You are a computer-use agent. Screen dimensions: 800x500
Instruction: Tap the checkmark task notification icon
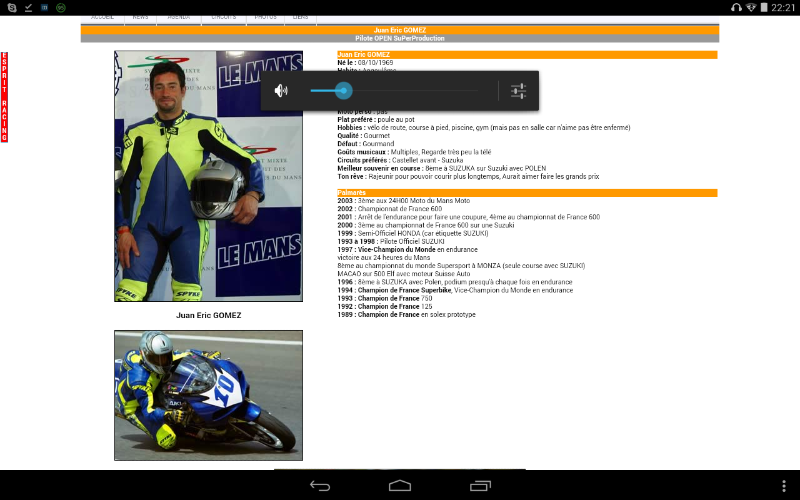coord(28,8)
